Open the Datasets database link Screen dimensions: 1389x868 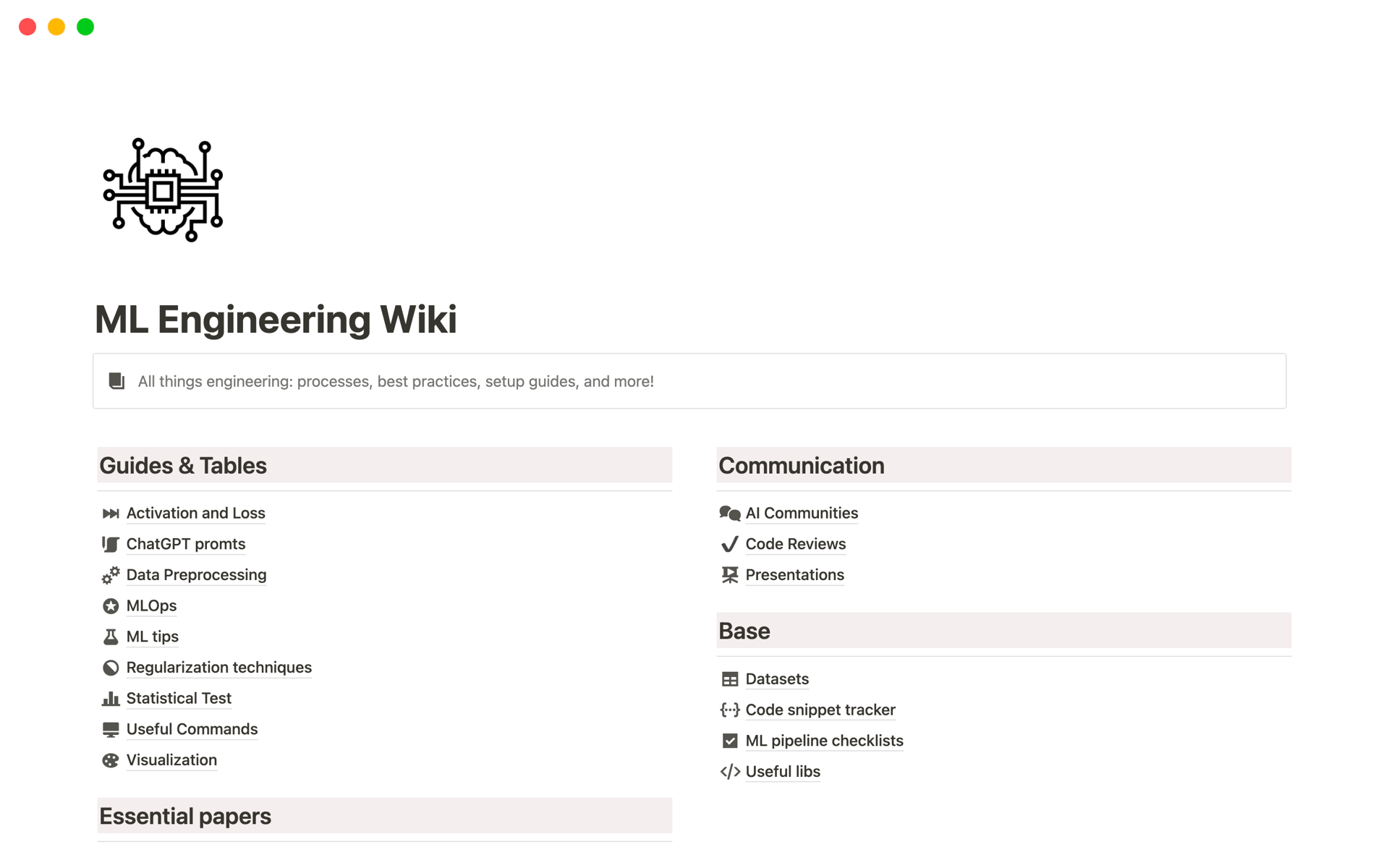(776, 679)
